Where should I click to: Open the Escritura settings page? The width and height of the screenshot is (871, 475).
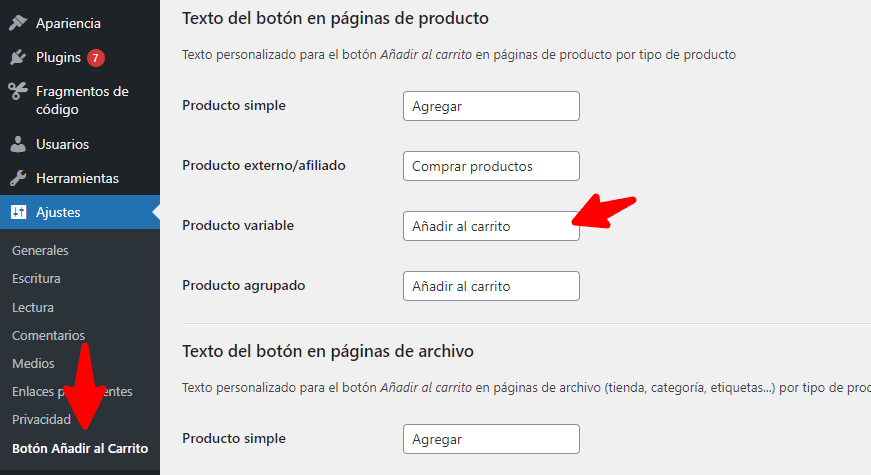point(36,278)
